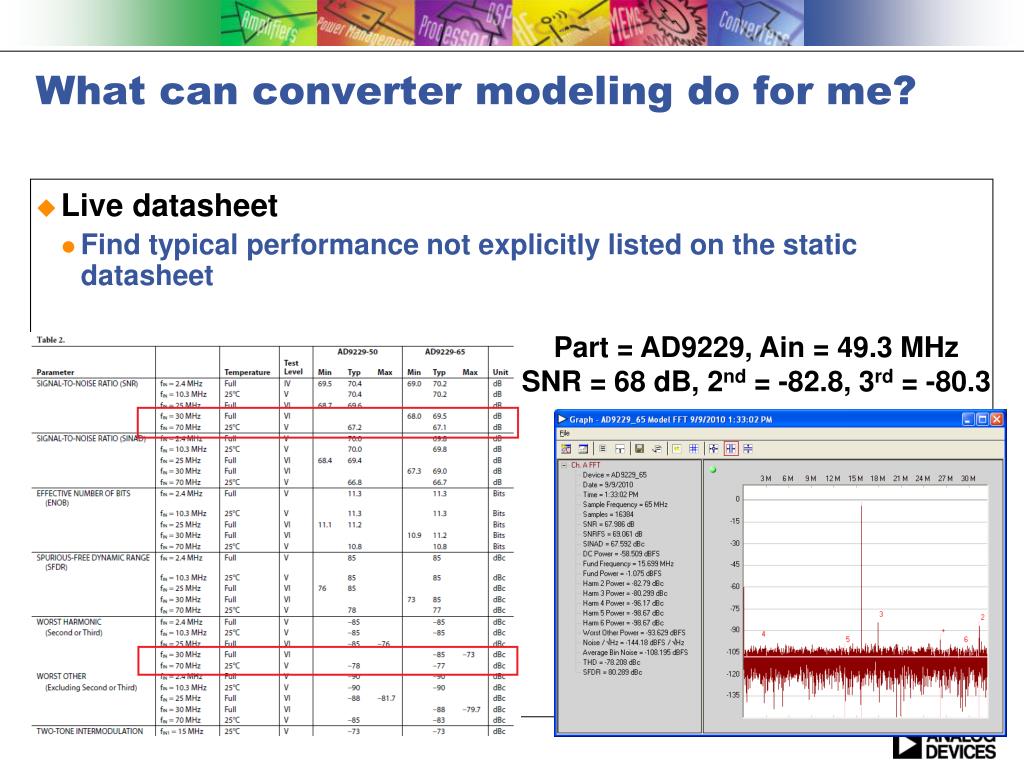Click the text lines list toolbar icon
This screenshot has width=1024, height=768.
[603, 449]
